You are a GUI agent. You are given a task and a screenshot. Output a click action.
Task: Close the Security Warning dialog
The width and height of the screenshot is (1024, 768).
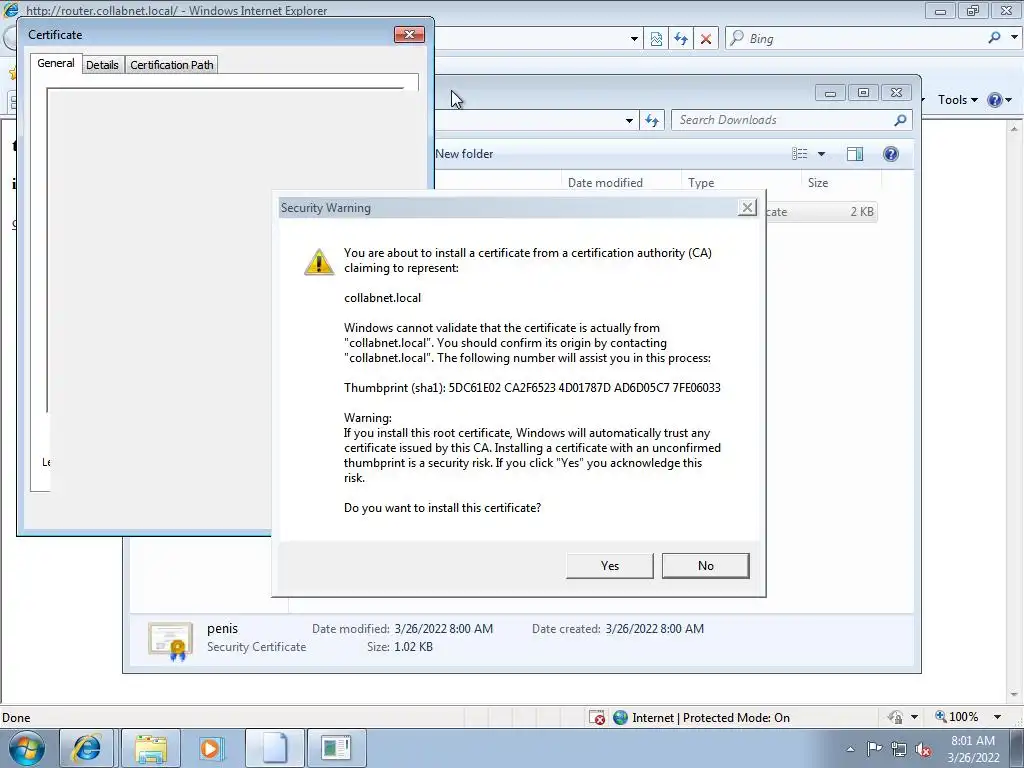747,208
